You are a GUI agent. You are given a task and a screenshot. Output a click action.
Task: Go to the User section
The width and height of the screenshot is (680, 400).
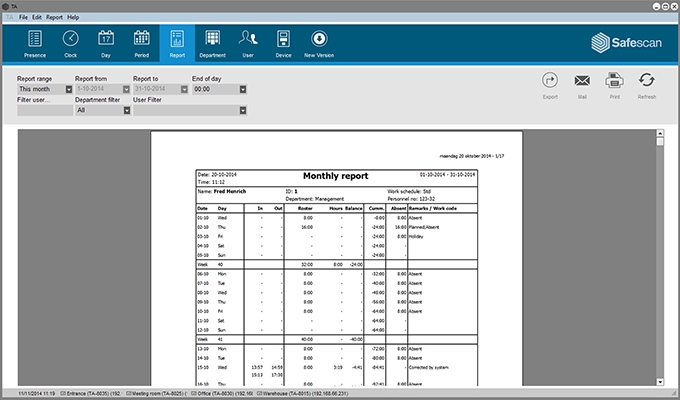coord(248,43)
